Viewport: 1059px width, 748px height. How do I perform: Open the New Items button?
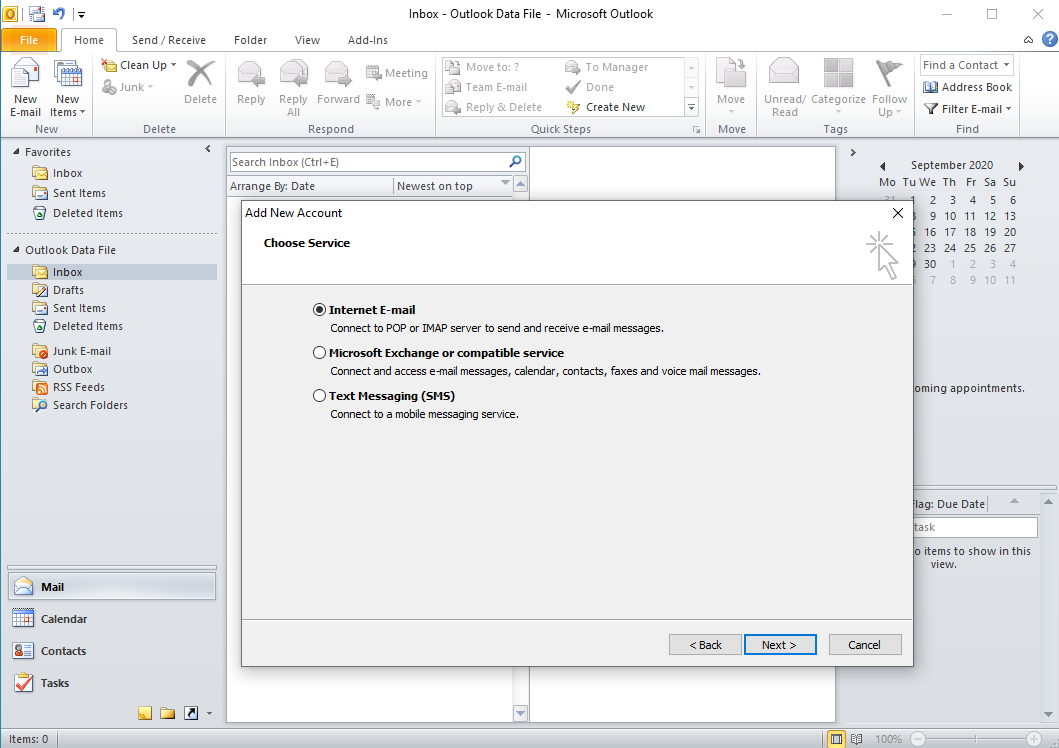tap(68, 88)
